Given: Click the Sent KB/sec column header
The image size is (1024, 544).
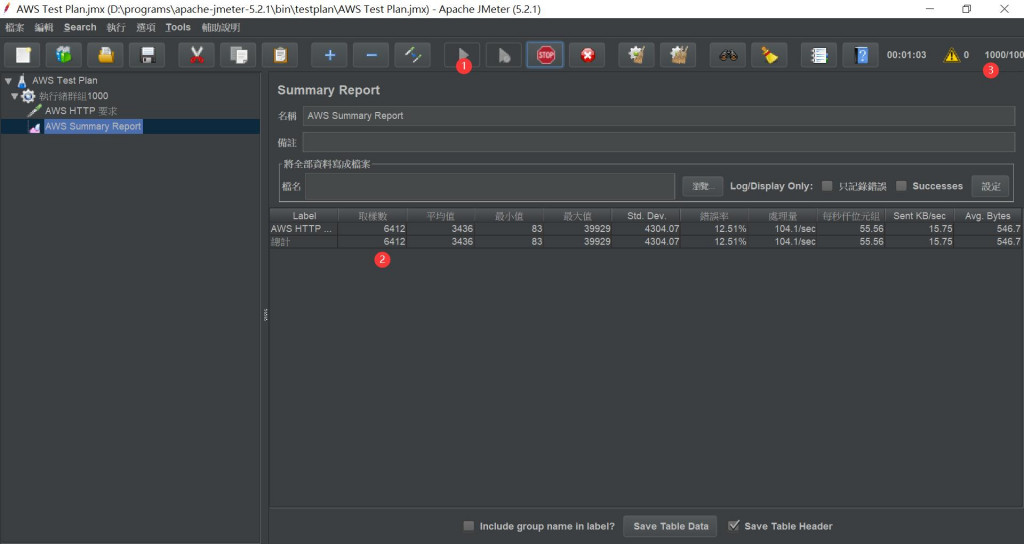Looking at the screenshot, I should pos(920,216).
